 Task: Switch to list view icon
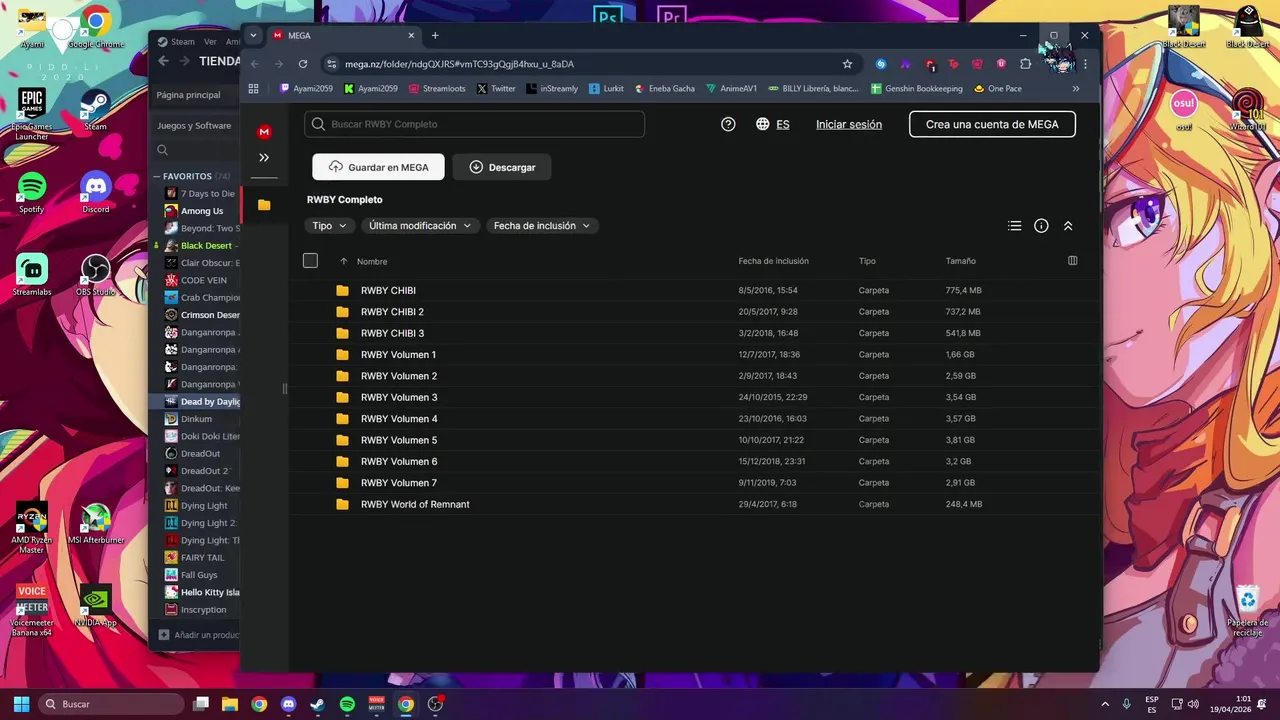[1015, 226]
